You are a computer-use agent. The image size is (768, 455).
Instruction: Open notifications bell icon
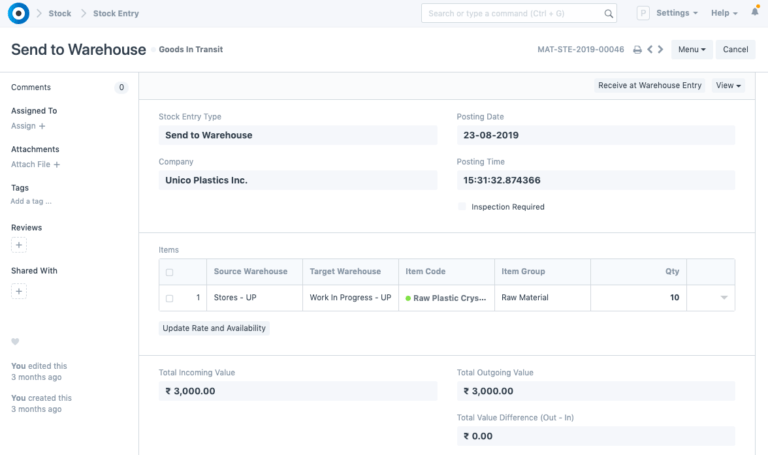pos(754,13)
